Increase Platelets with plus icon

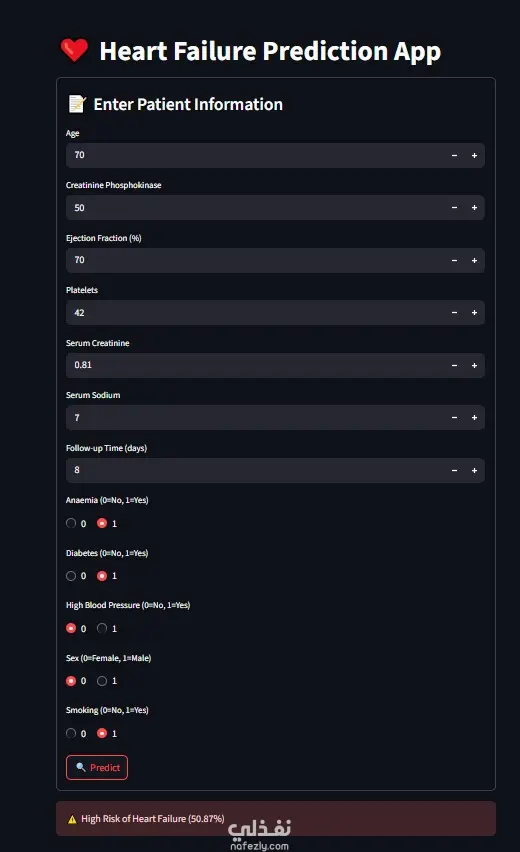474,312
